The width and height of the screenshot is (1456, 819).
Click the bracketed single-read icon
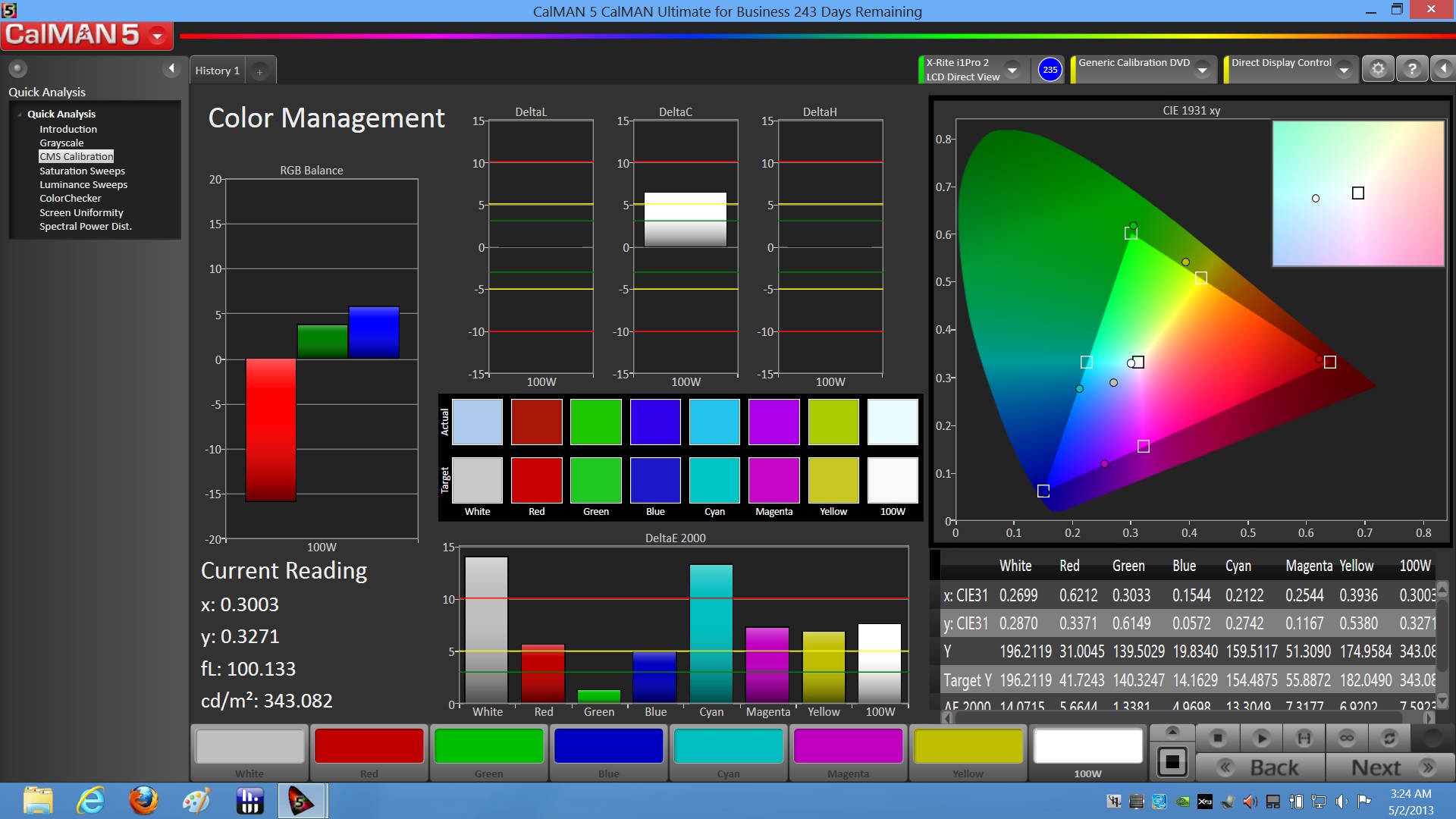[x=1304, y=738]
